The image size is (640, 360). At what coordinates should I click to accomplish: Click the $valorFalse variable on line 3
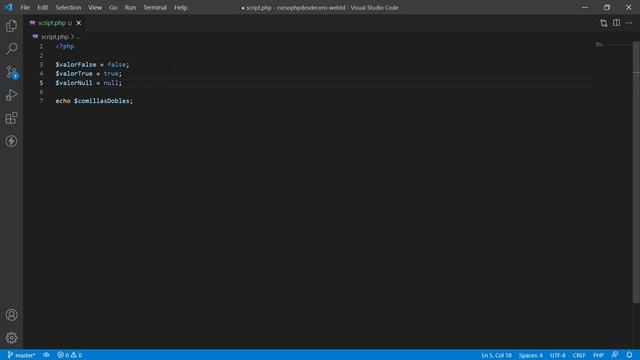pyautogui.click(x=76, y=64)
